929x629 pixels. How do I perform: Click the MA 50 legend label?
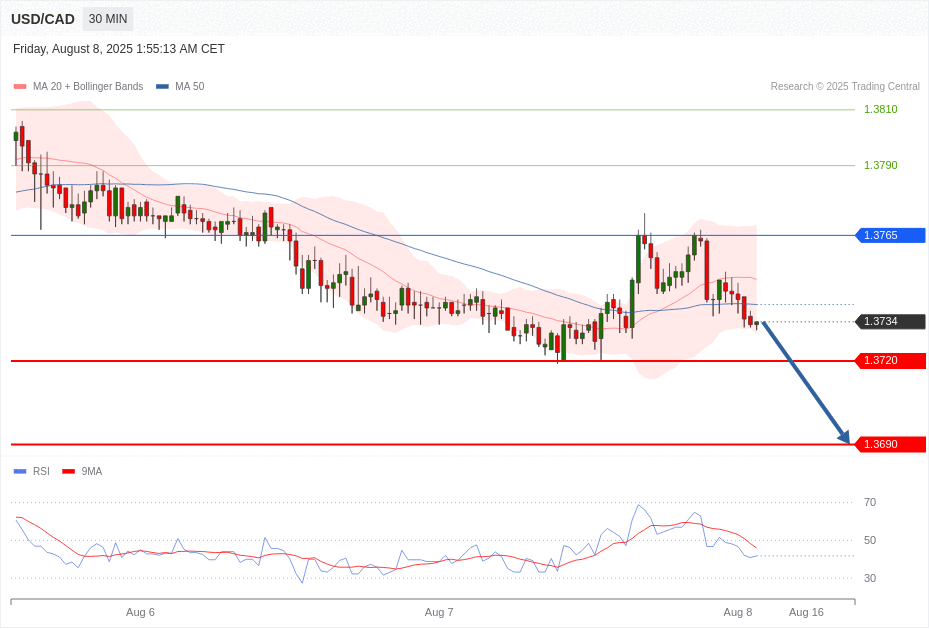coord(190,86)
